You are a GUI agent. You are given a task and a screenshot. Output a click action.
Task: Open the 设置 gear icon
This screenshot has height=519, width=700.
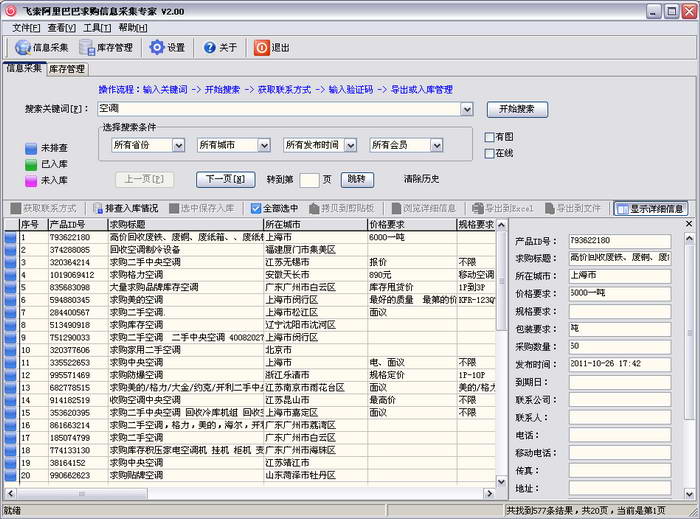pyautogui.click(x=157, y=47)
